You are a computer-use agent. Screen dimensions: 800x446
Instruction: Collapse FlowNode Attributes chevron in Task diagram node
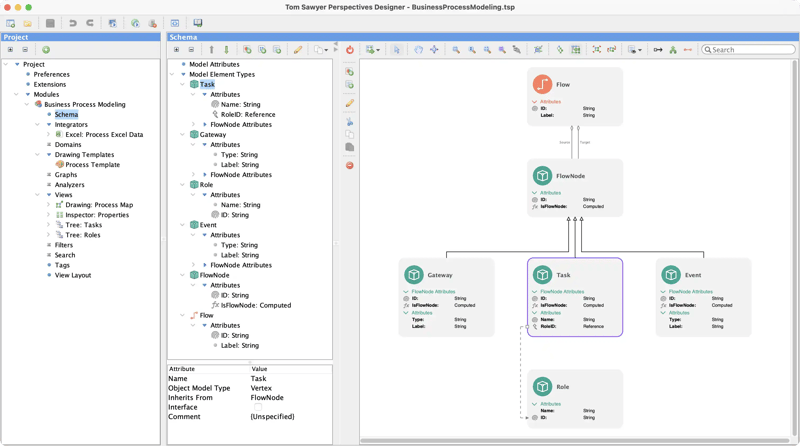(x=535, y=292)
